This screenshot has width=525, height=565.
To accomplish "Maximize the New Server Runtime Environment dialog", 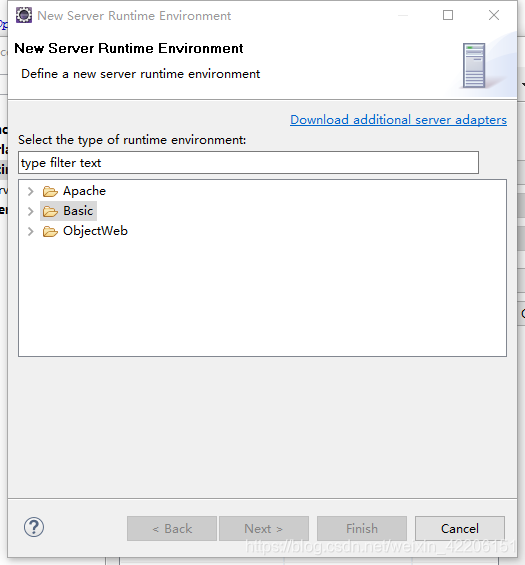I will (448, 15).
